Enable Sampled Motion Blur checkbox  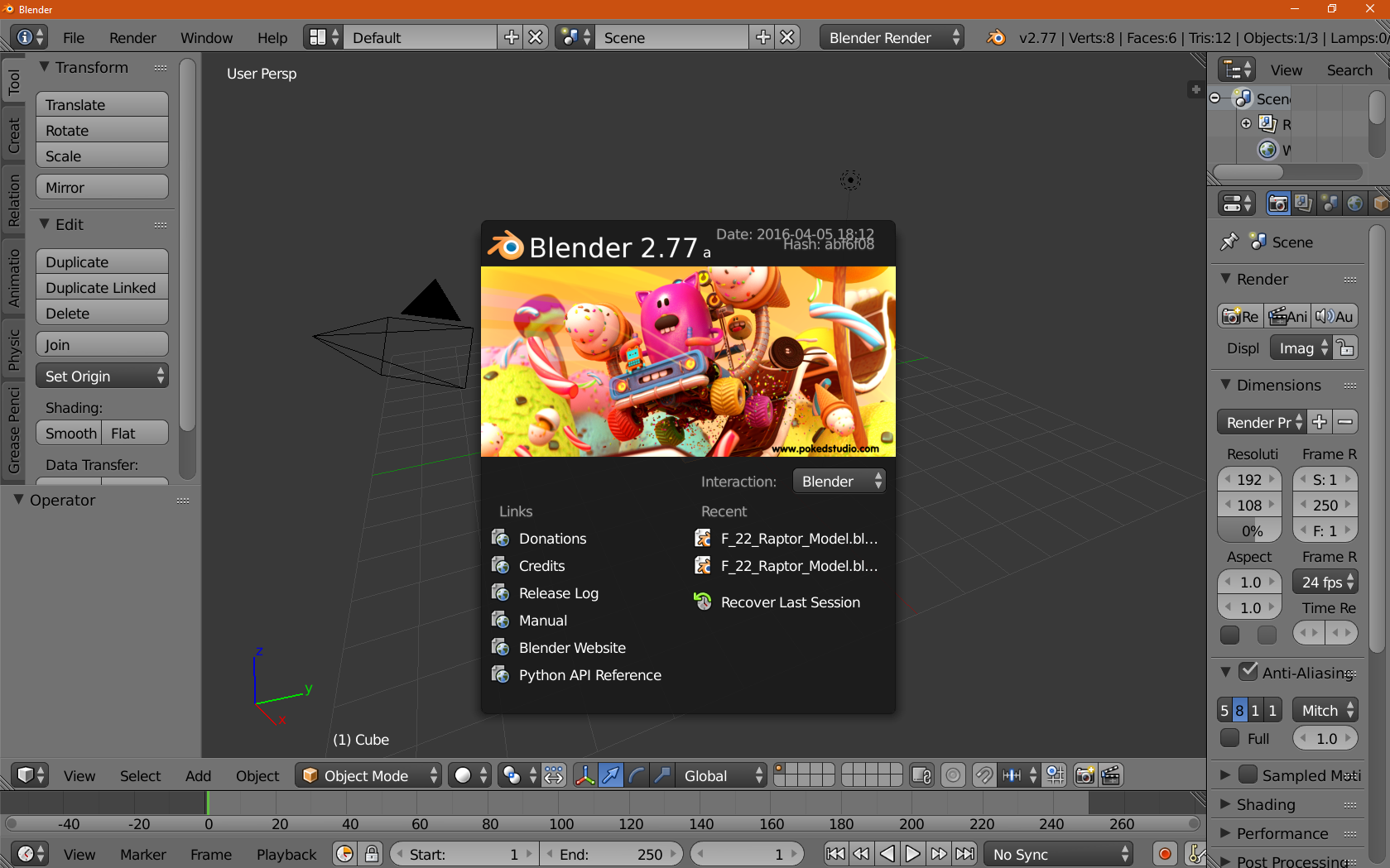pos(1248,775)
